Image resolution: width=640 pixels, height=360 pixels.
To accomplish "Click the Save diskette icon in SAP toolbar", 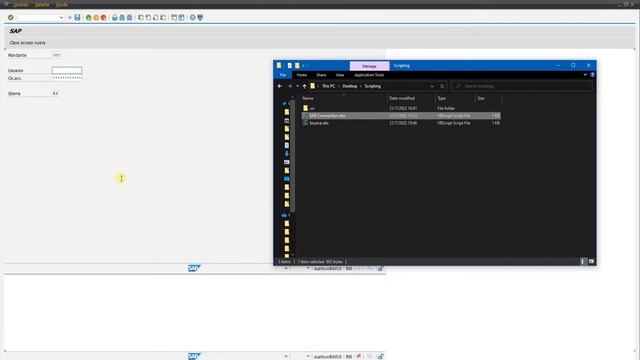I will click(x=77, y=18).
